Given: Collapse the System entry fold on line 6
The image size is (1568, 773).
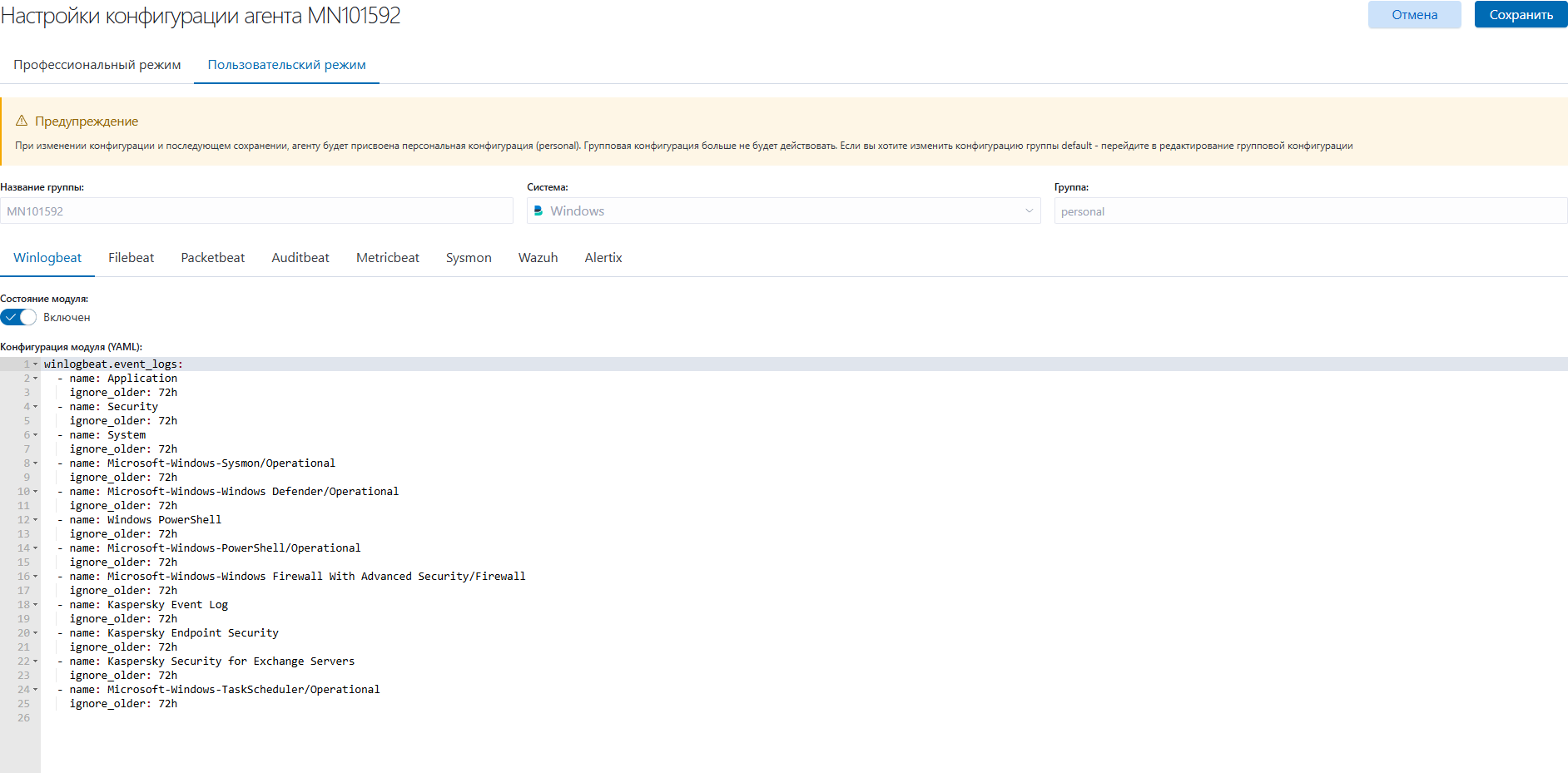Looking at the screenshot, I should tap(36, 435).
